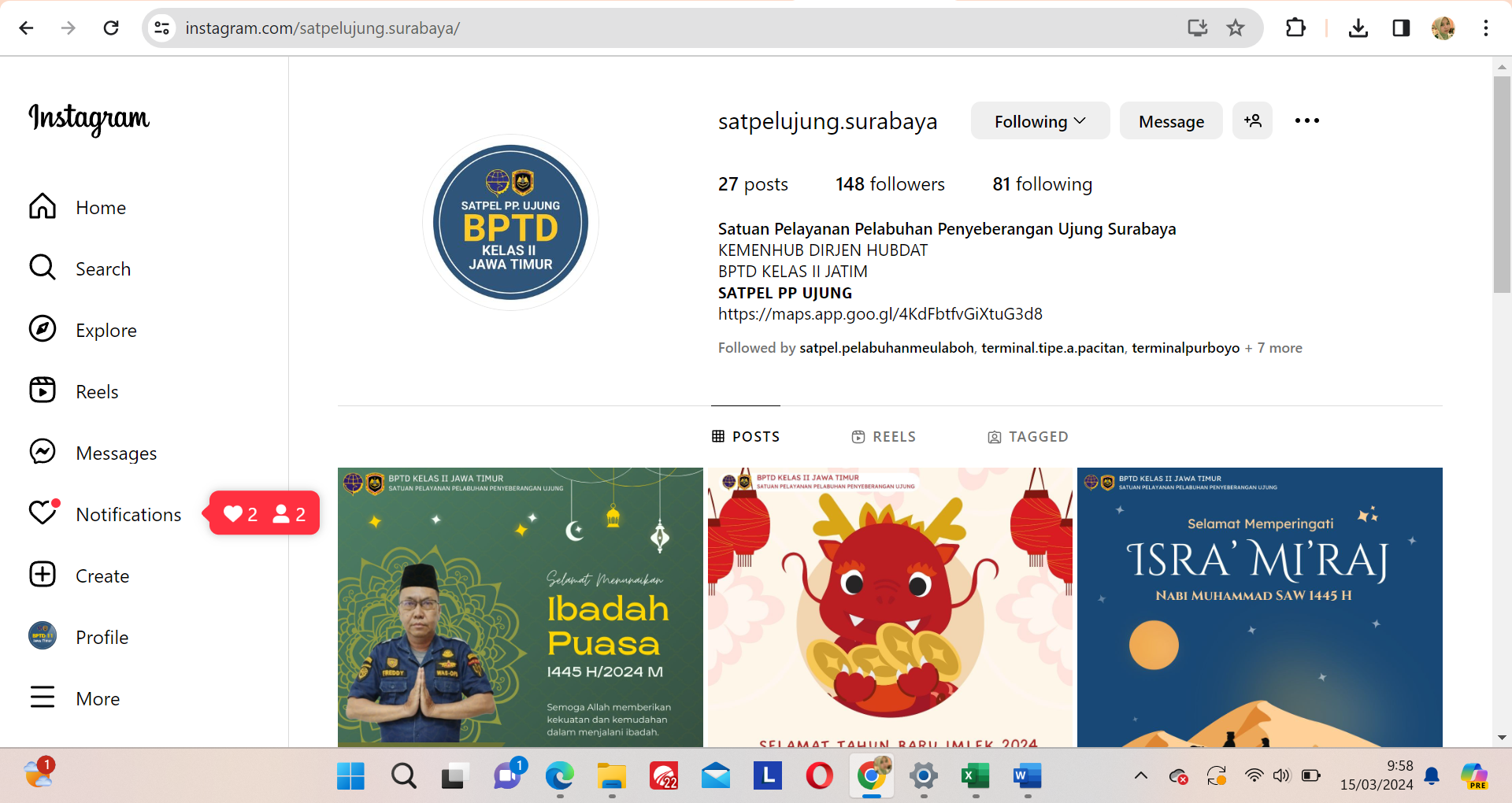Screen dimensions: 1512x803
Task: Open the three-dot profile options menu
Action: pos(1306,121)
